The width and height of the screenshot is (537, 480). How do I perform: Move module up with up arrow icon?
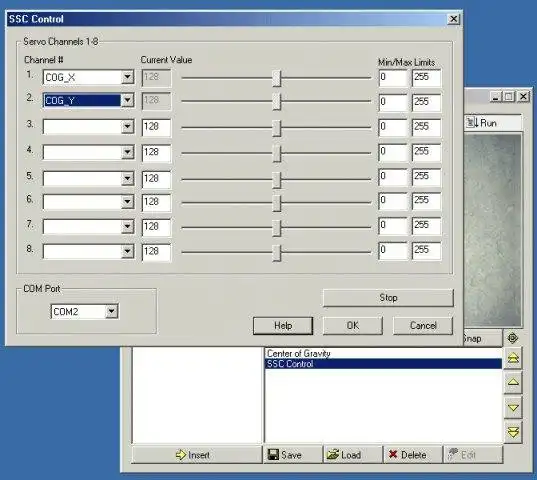tap(513, 382)
